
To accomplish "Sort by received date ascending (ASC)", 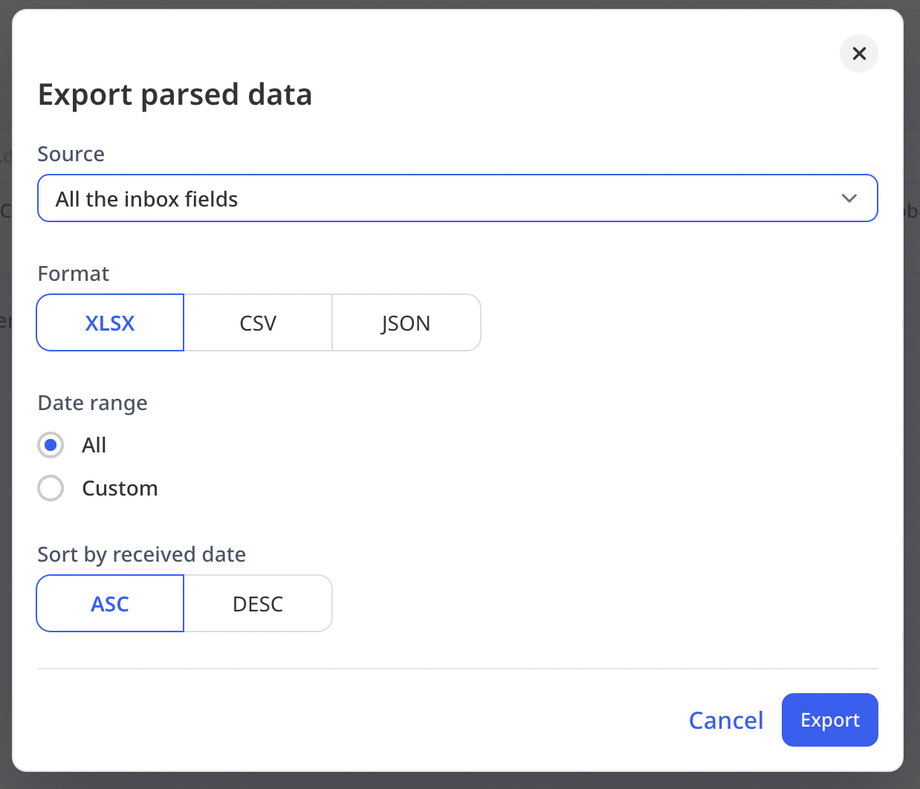I will [x=110, y=604].
